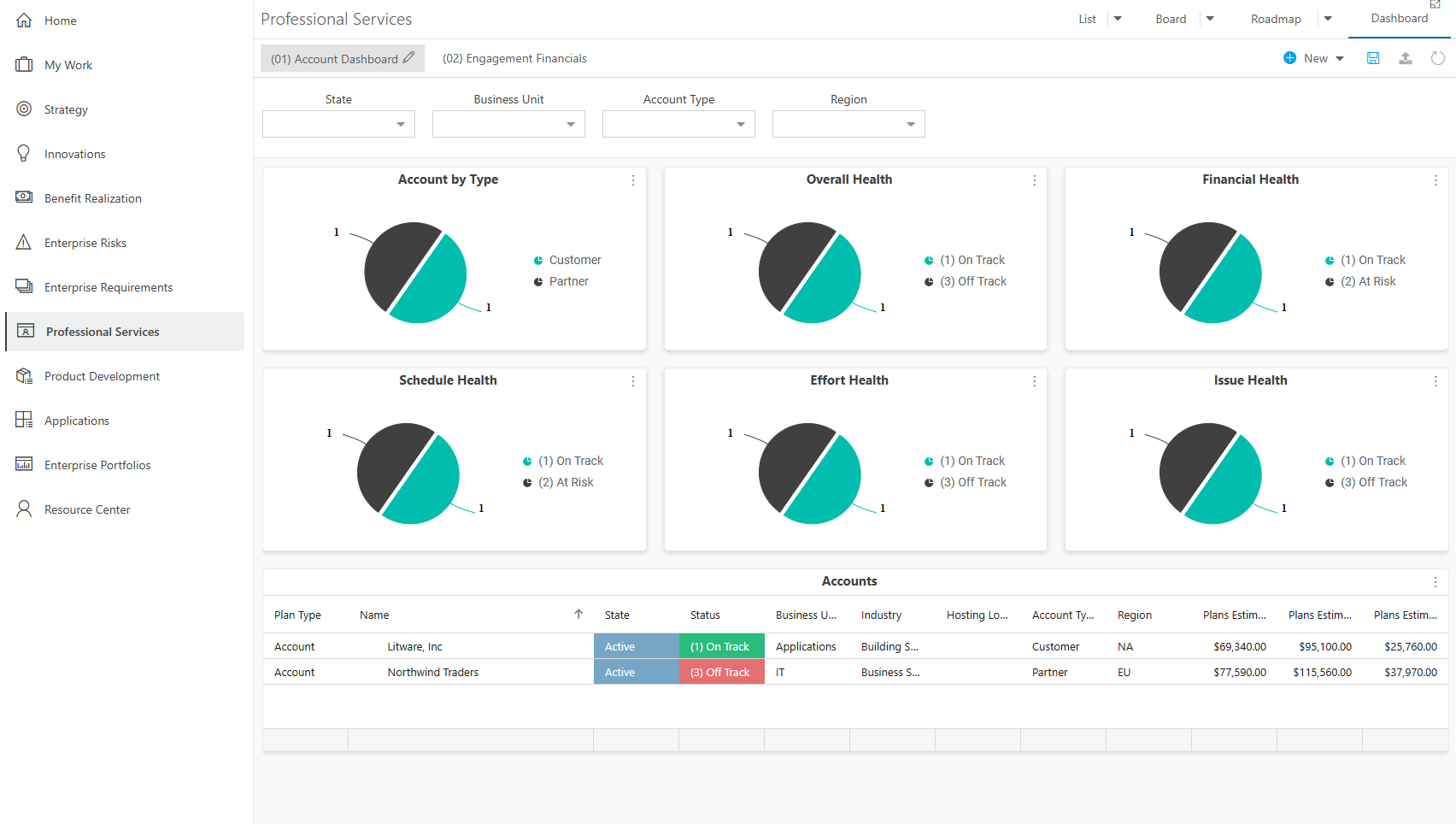The width and height of the screenshot is (1456, 824).
Task: Sort by Region column header
Action: click(1134, 615)
